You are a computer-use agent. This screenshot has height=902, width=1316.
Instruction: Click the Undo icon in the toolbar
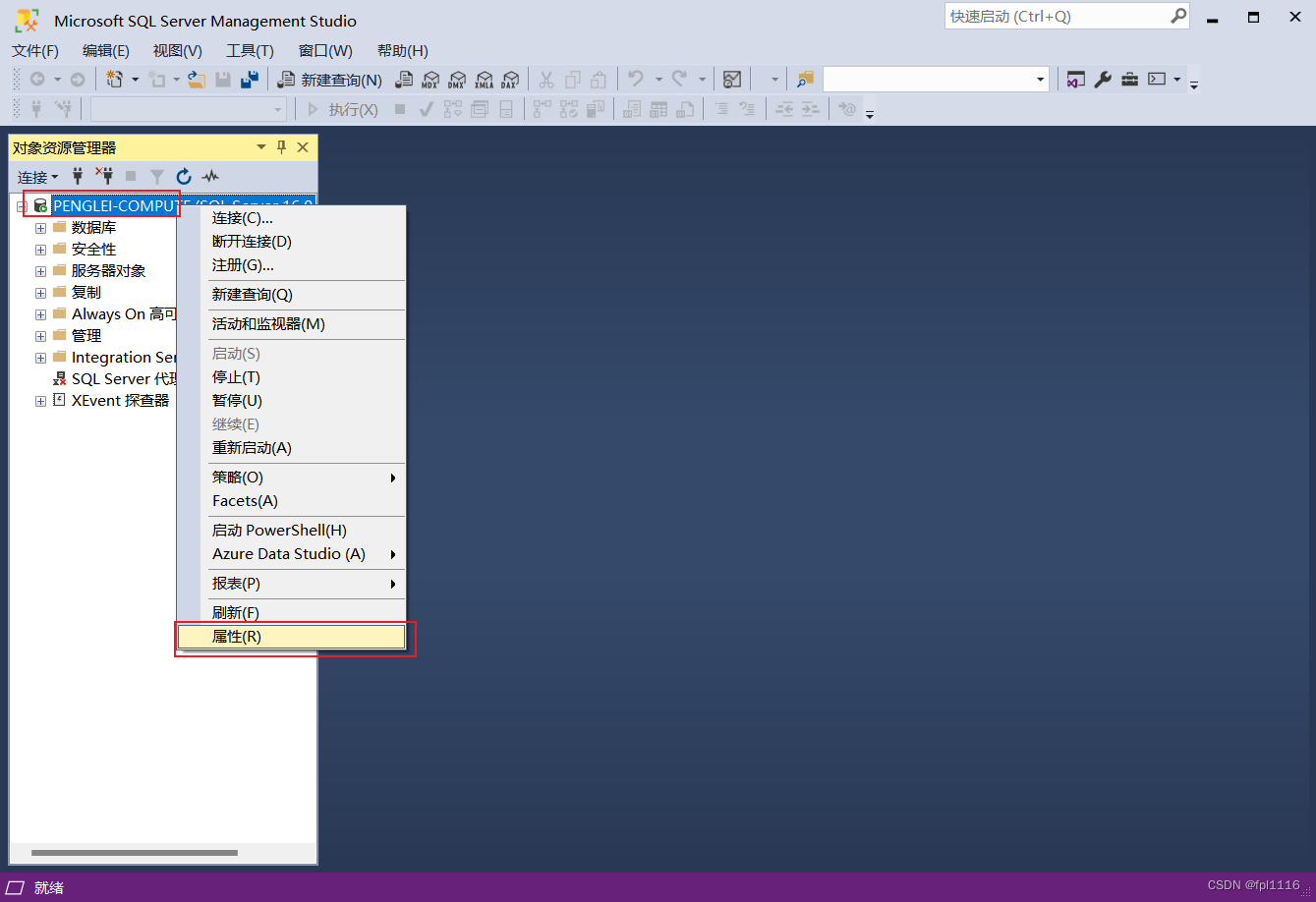(x=637, y=80)
